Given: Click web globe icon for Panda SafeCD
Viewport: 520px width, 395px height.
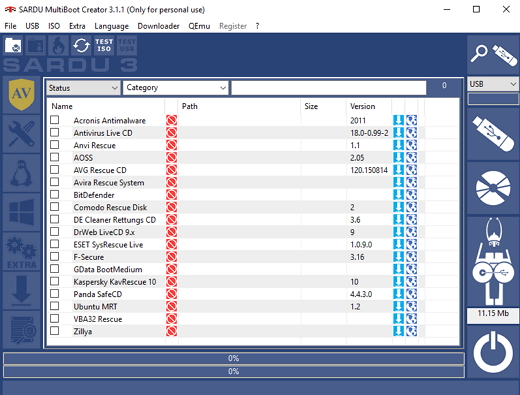Looking at the screenshot, I should (x=411, y=294).
